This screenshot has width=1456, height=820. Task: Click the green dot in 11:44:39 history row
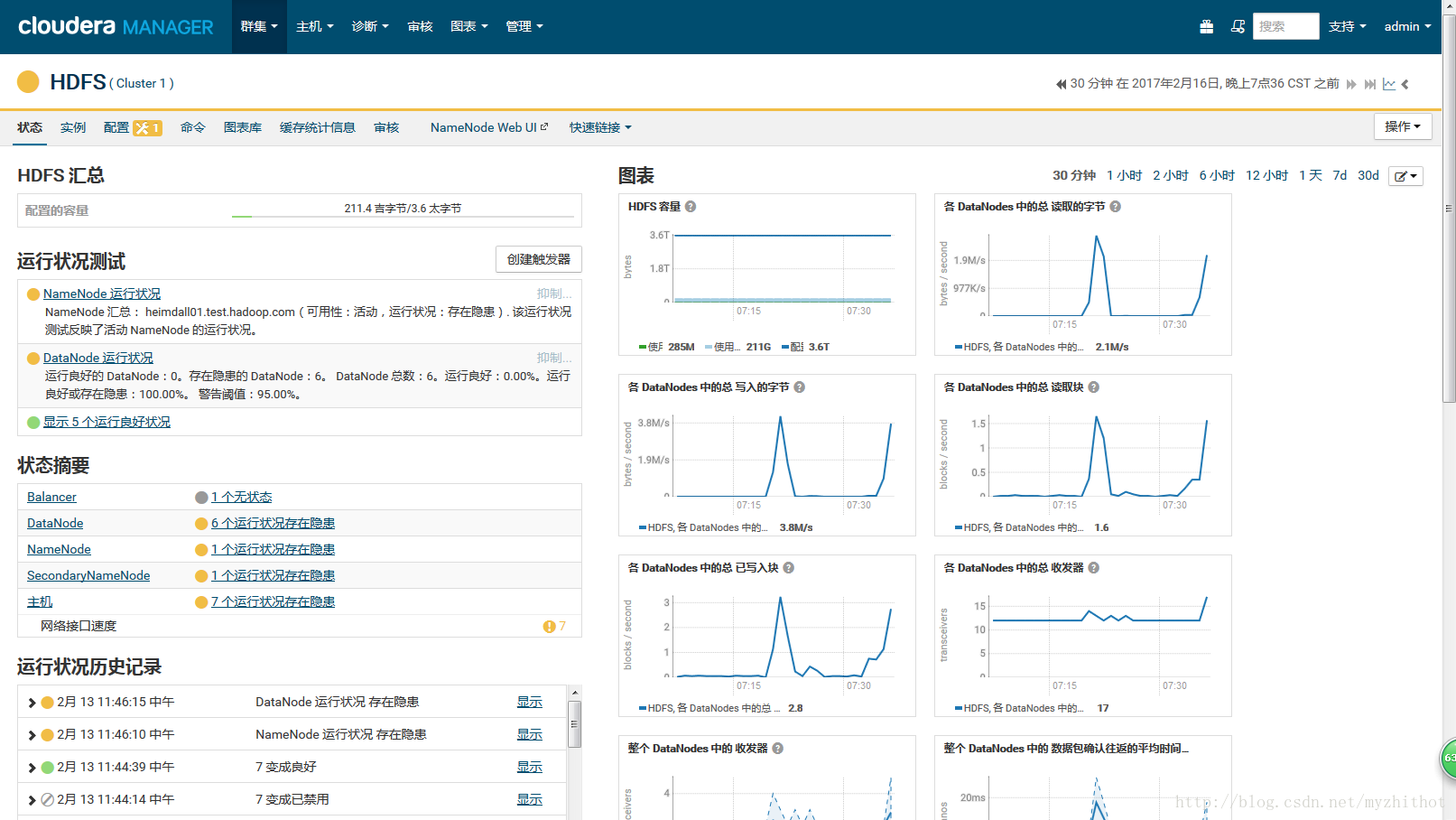click(48, 768)
